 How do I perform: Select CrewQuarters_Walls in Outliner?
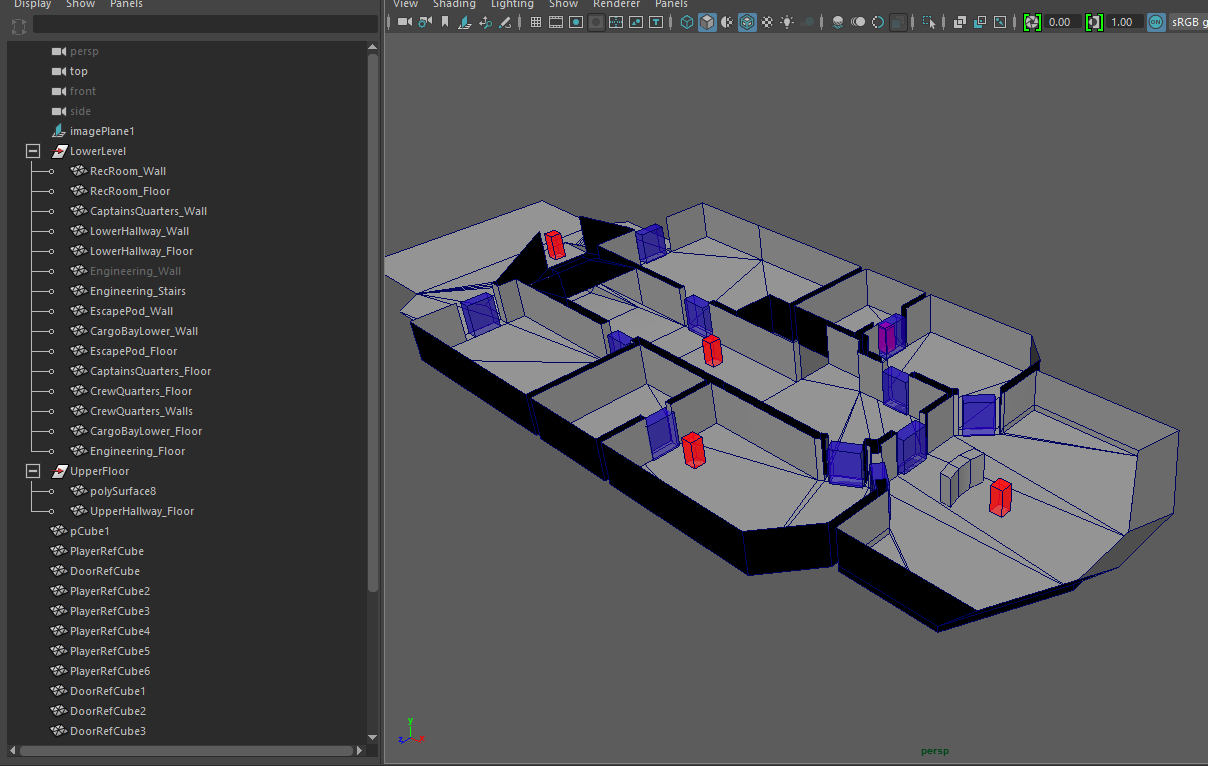141,411
